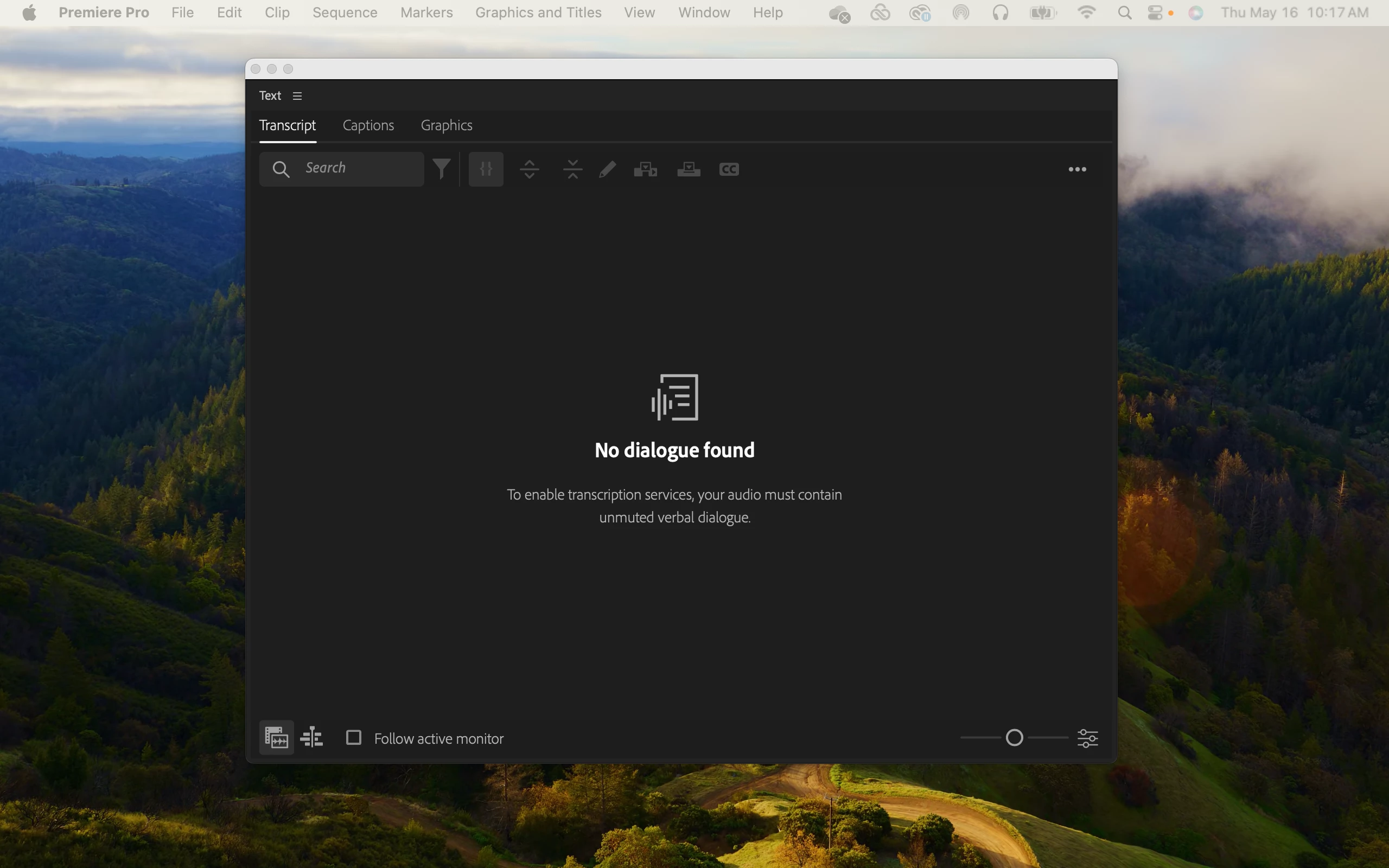Open the display settings sliders icon
The image size is (1389, 868).
point(1087,737)
